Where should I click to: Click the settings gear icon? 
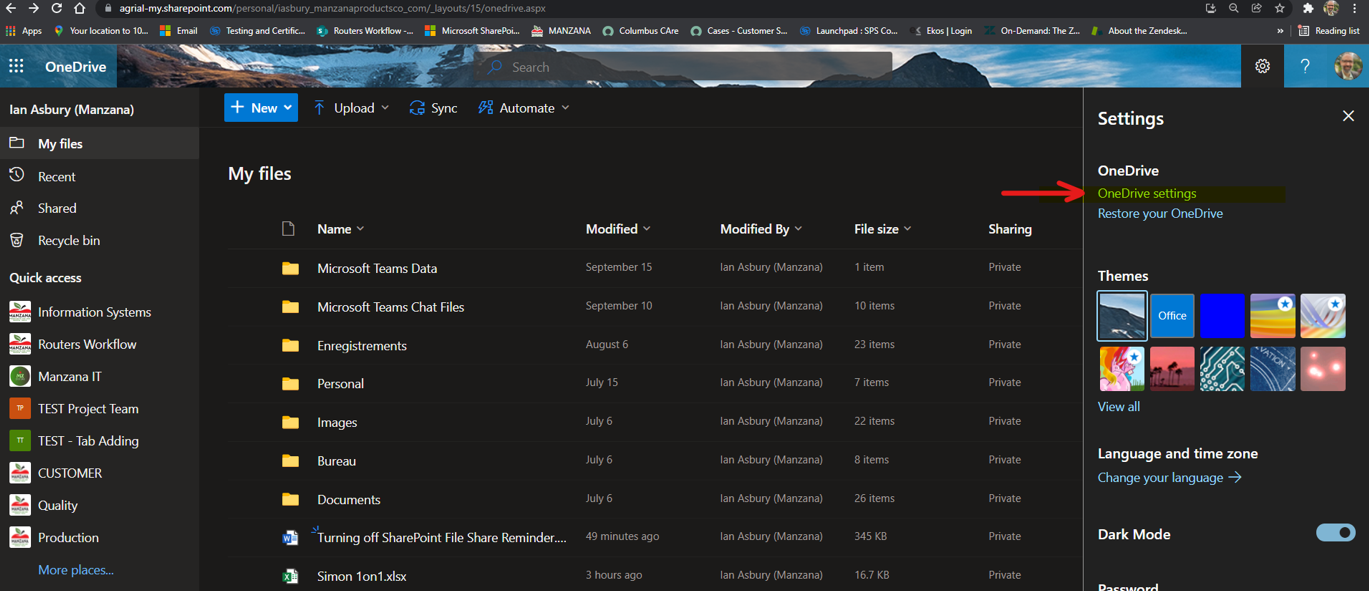point(1263,67)
